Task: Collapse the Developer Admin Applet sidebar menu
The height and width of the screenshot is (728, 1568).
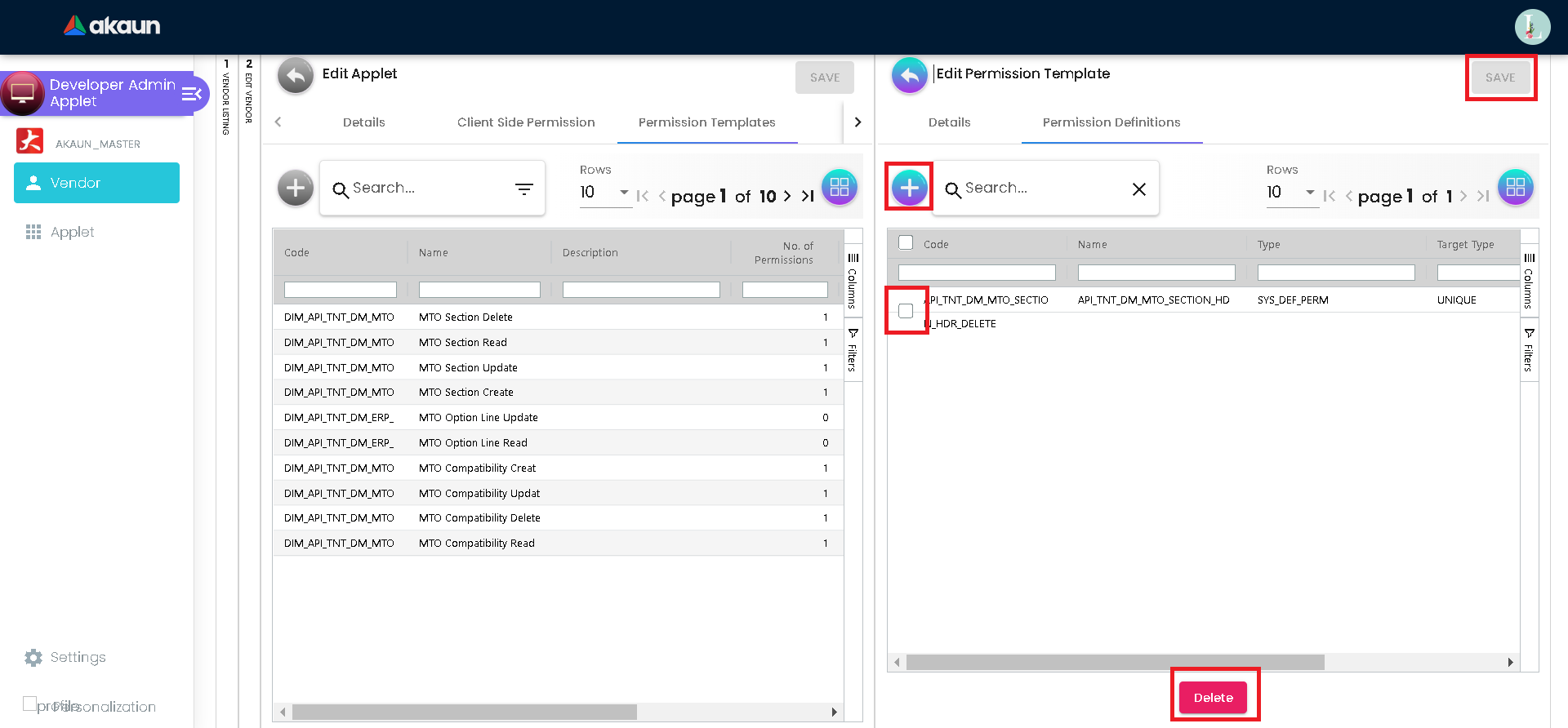Action: click(191, 94)
